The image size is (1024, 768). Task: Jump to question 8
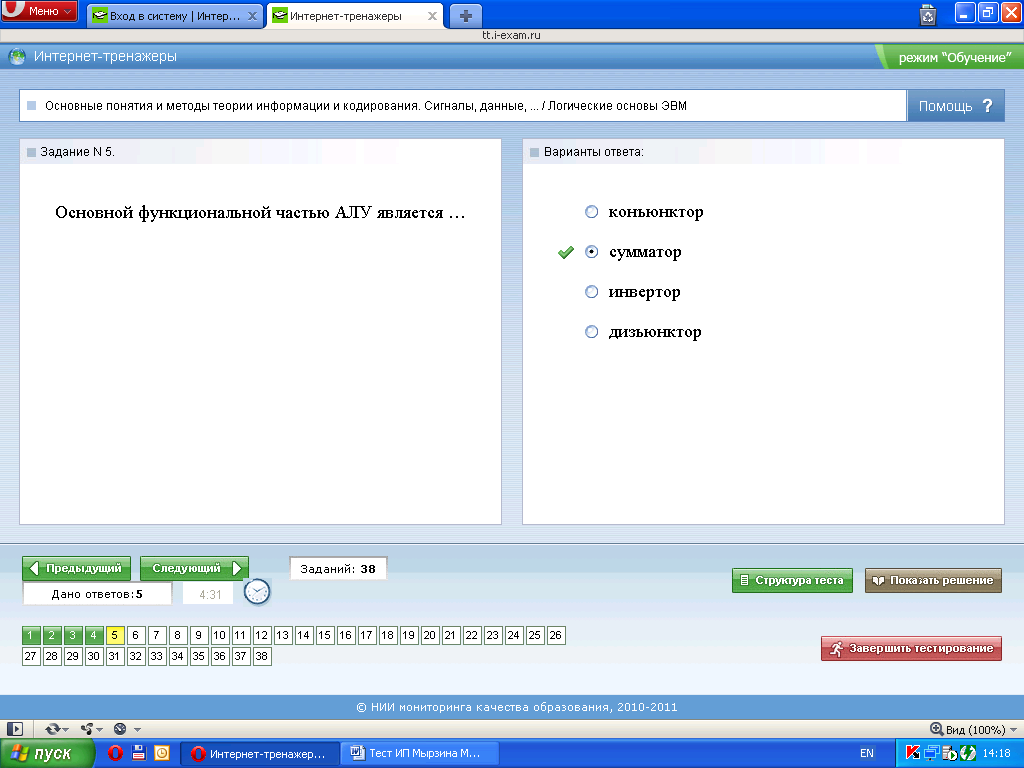177,635
